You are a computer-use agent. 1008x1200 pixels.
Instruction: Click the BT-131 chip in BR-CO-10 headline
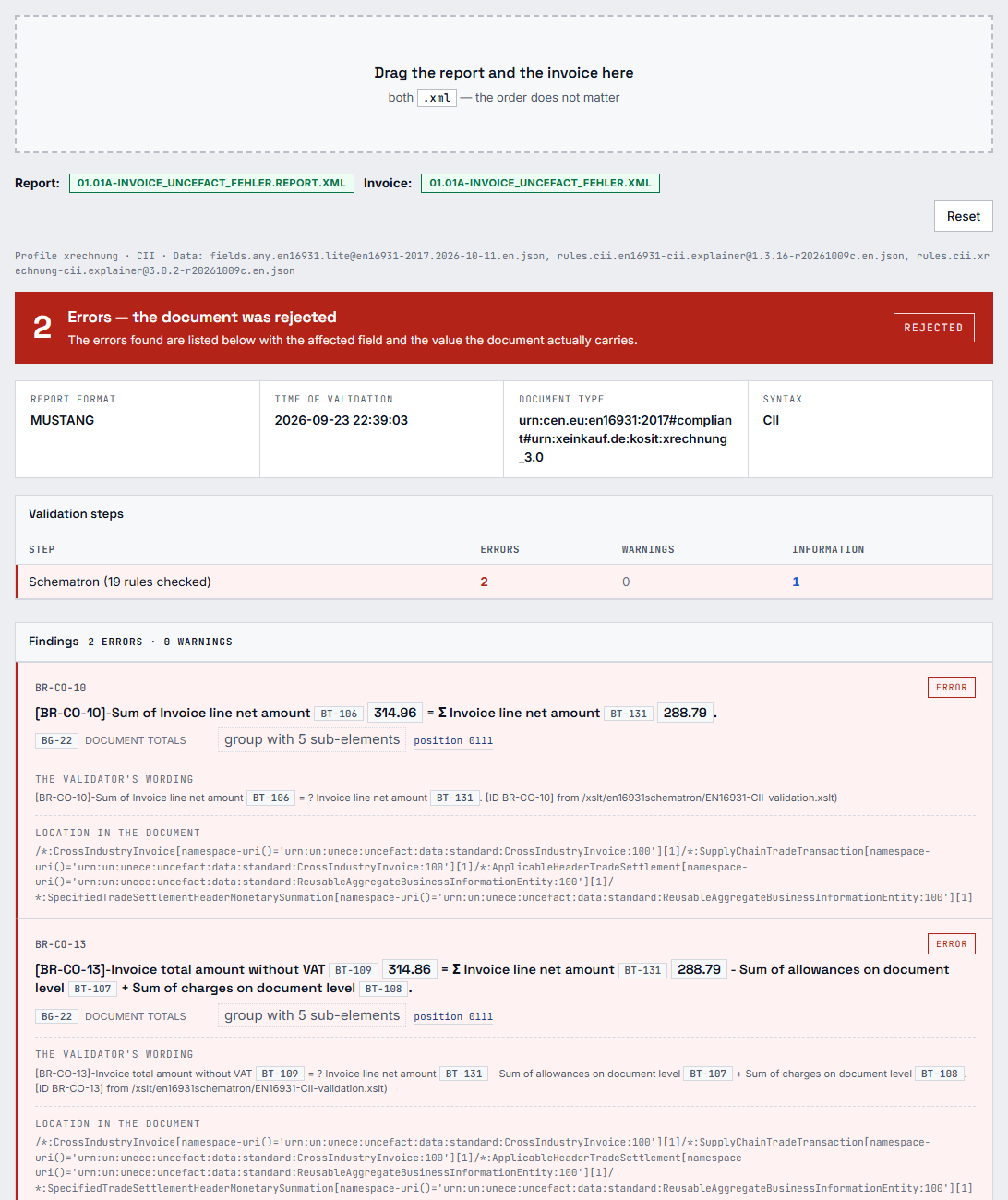629,714
